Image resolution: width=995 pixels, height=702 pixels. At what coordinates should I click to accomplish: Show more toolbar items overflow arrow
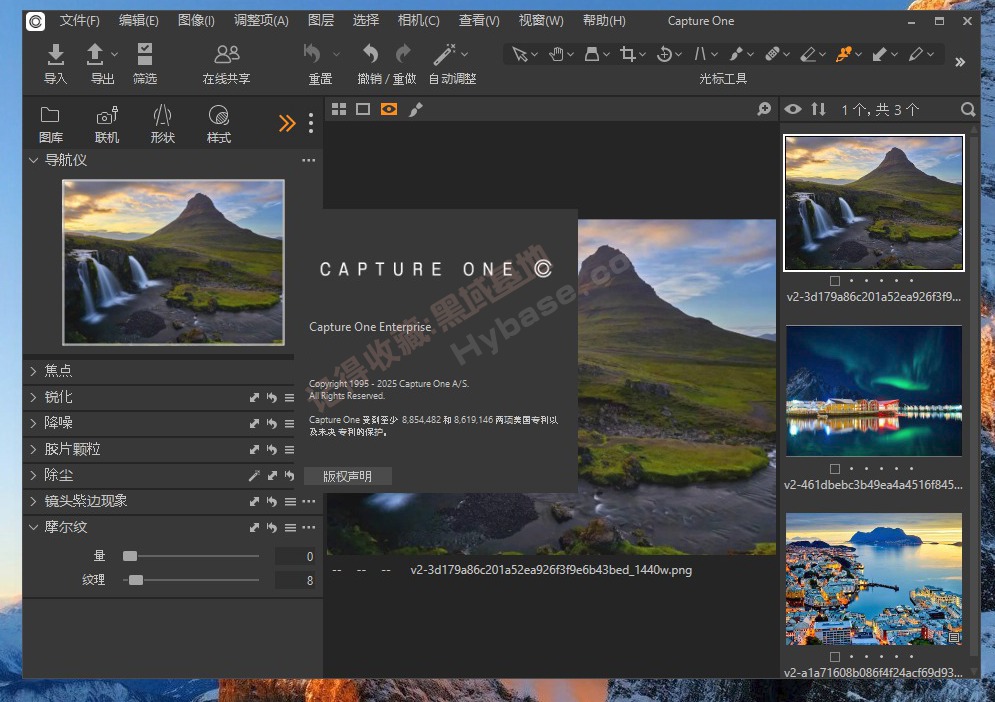click(x=959, y=62)
